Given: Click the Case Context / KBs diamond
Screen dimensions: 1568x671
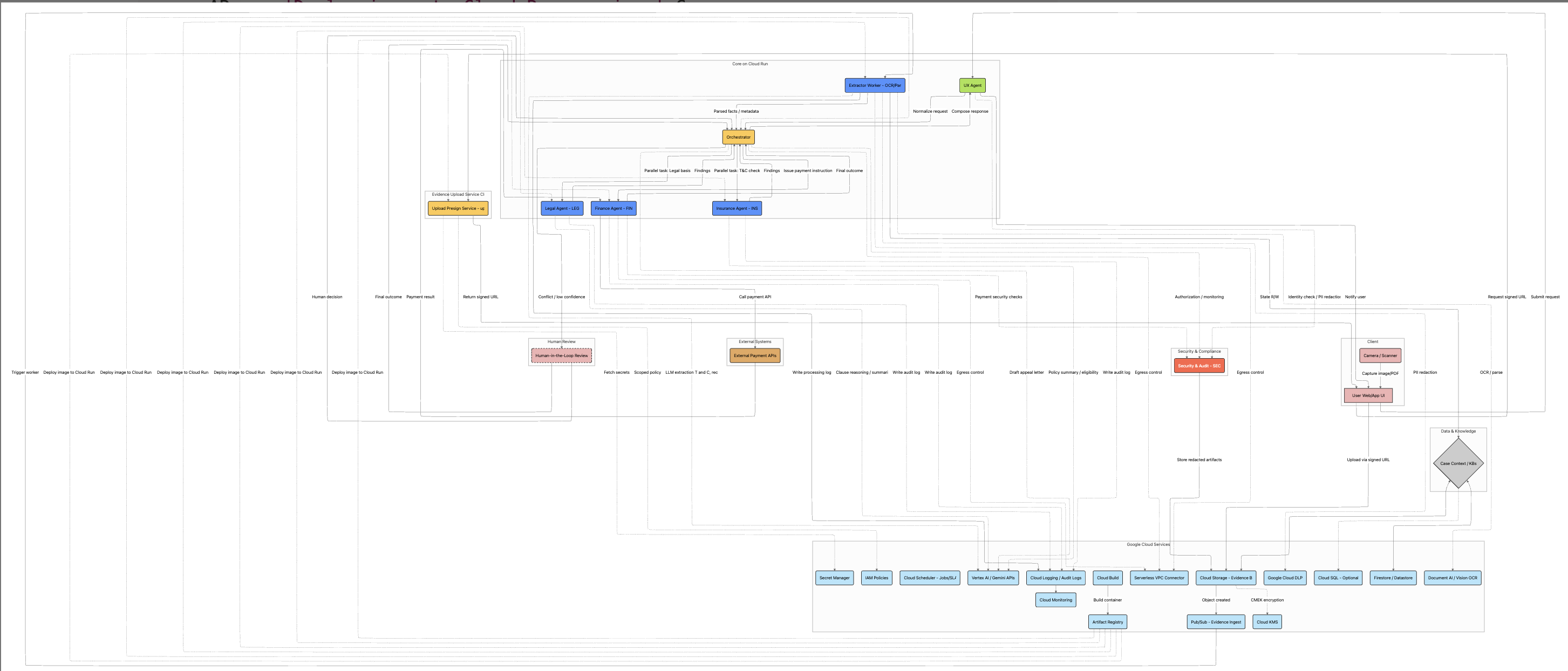Looking at the screenshot, I should (1458, 463).
